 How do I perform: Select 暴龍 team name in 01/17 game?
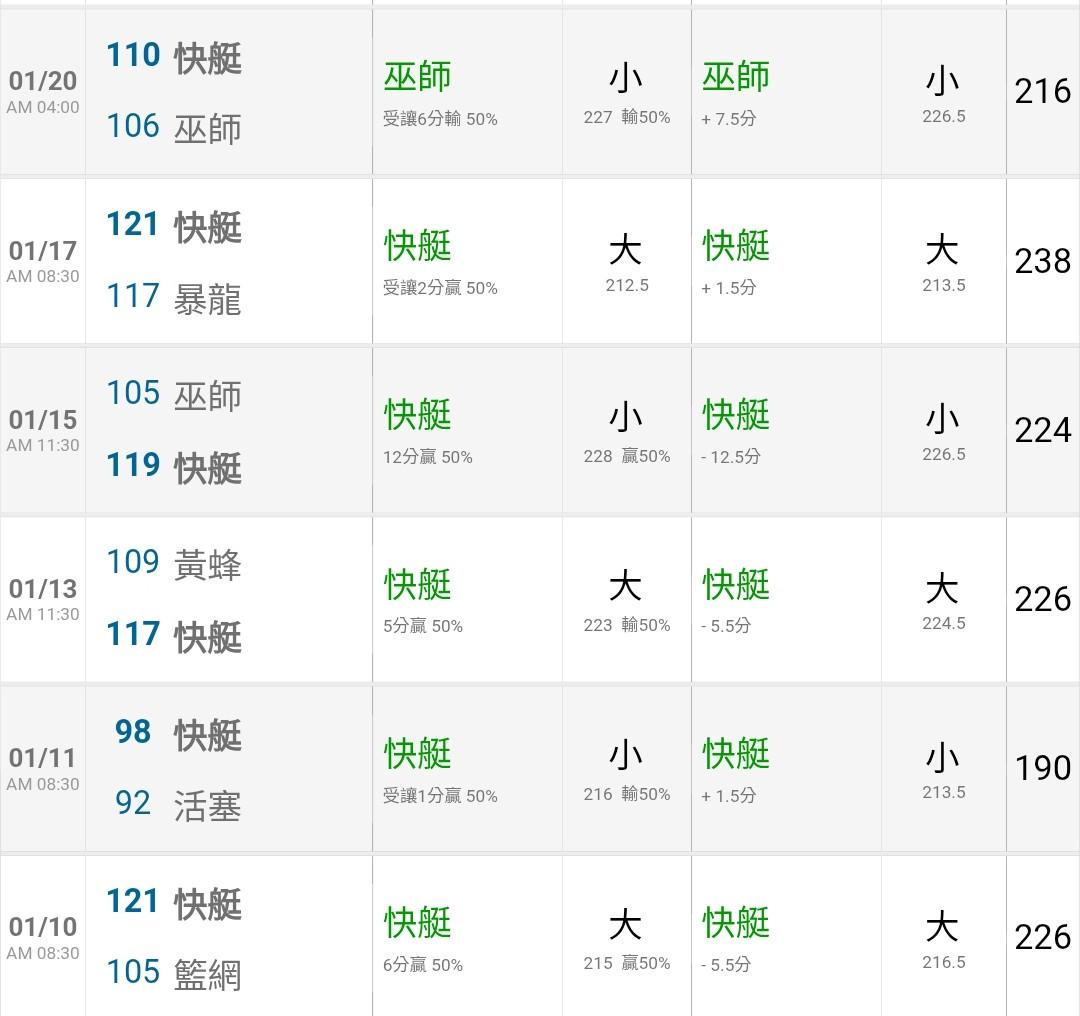pos(207,298)
